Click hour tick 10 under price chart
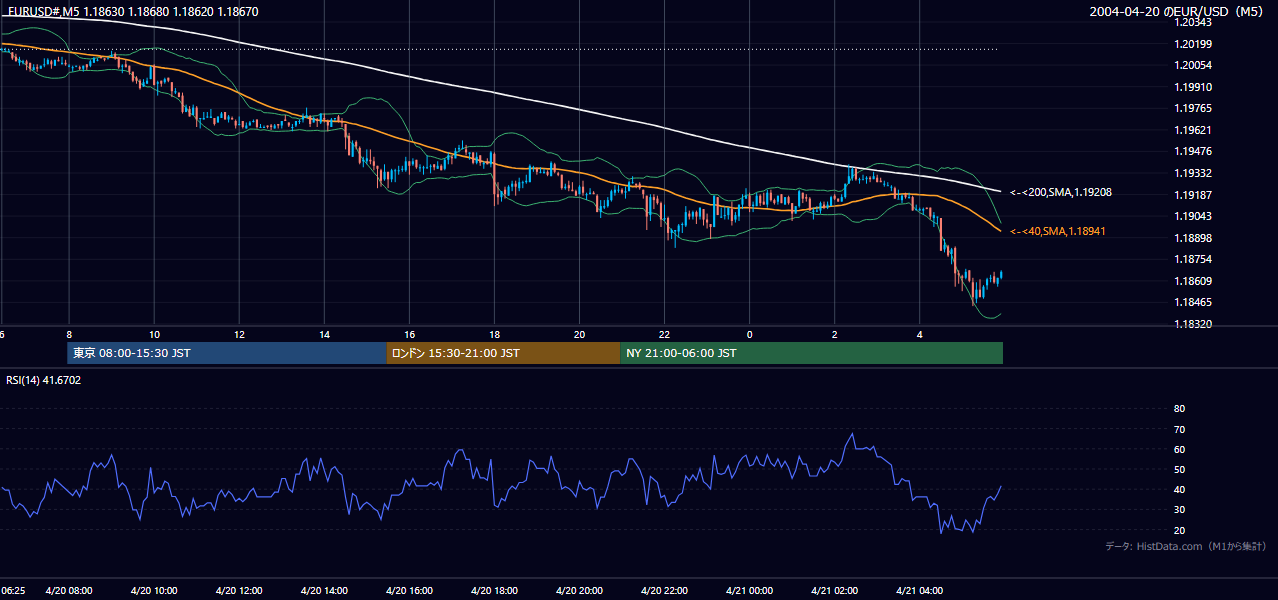 (153, 333)
